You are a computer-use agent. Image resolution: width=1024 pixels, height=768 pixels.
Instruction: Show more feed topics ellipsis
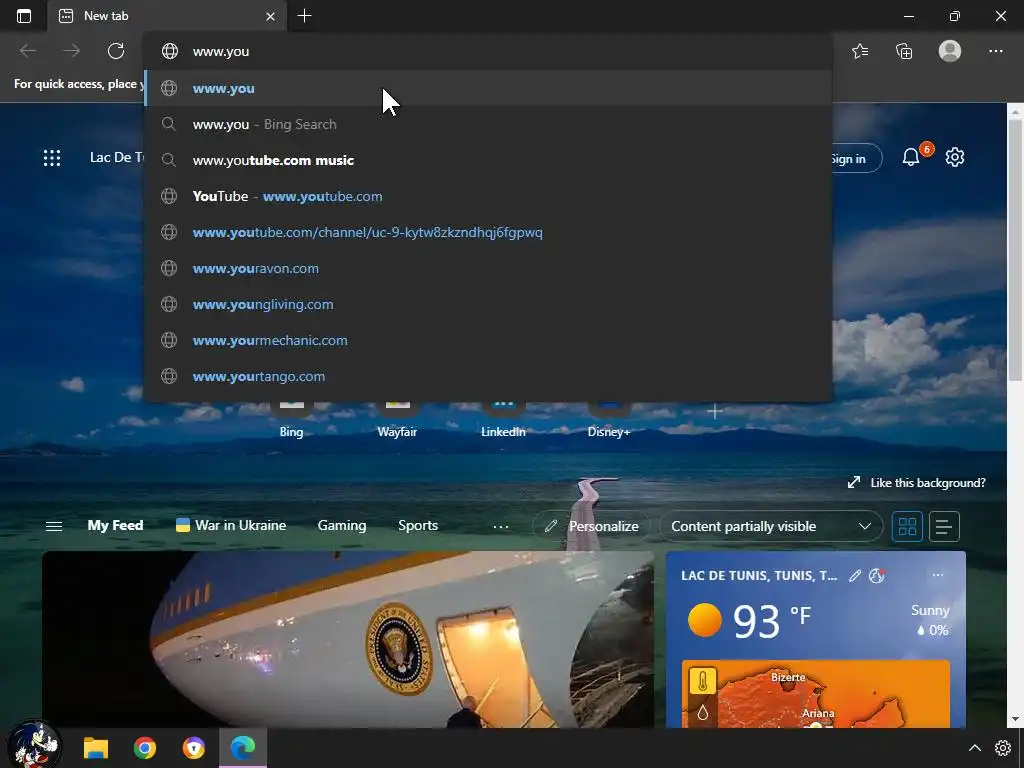click(501, 526)
